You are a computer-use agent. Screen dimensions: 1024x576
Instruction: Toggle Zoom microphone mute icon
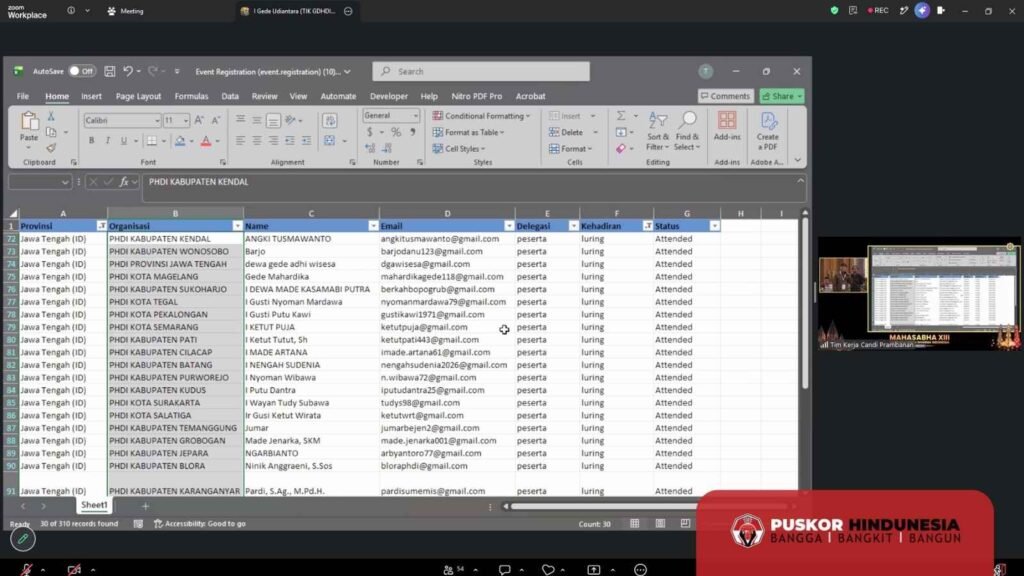27,569
